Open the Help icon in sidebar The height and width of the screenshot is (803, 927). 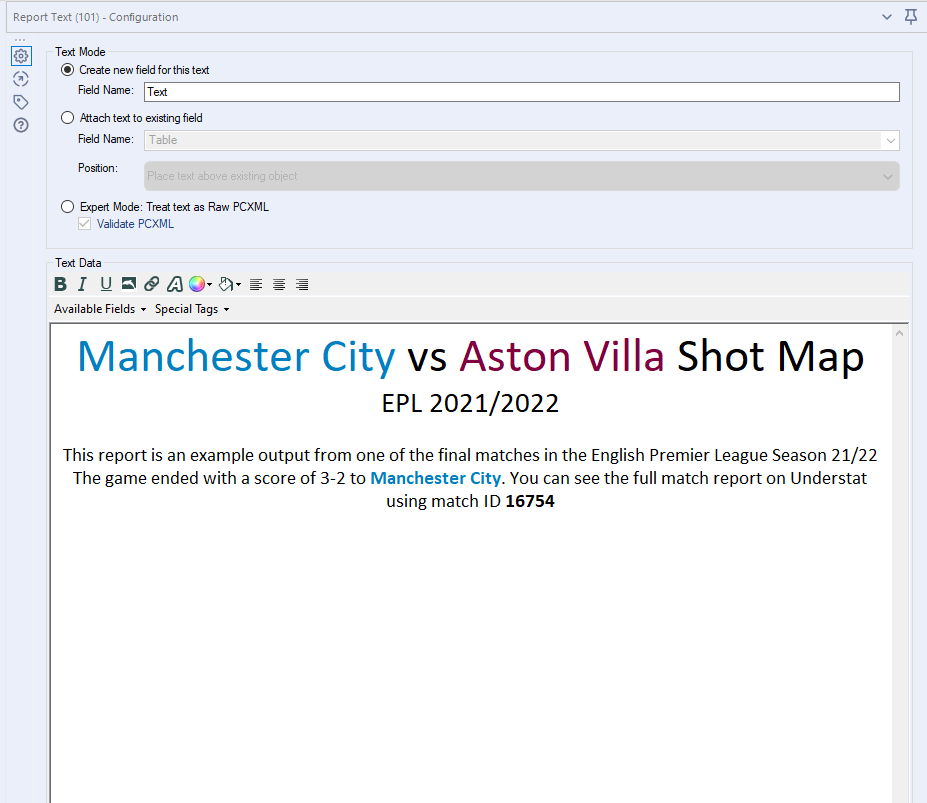click(20, 125)
